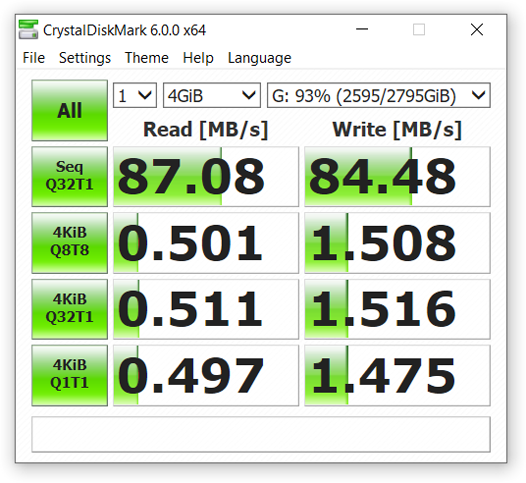Start the 4KiB Q32T1 test
526x483 pixels.
69,309
